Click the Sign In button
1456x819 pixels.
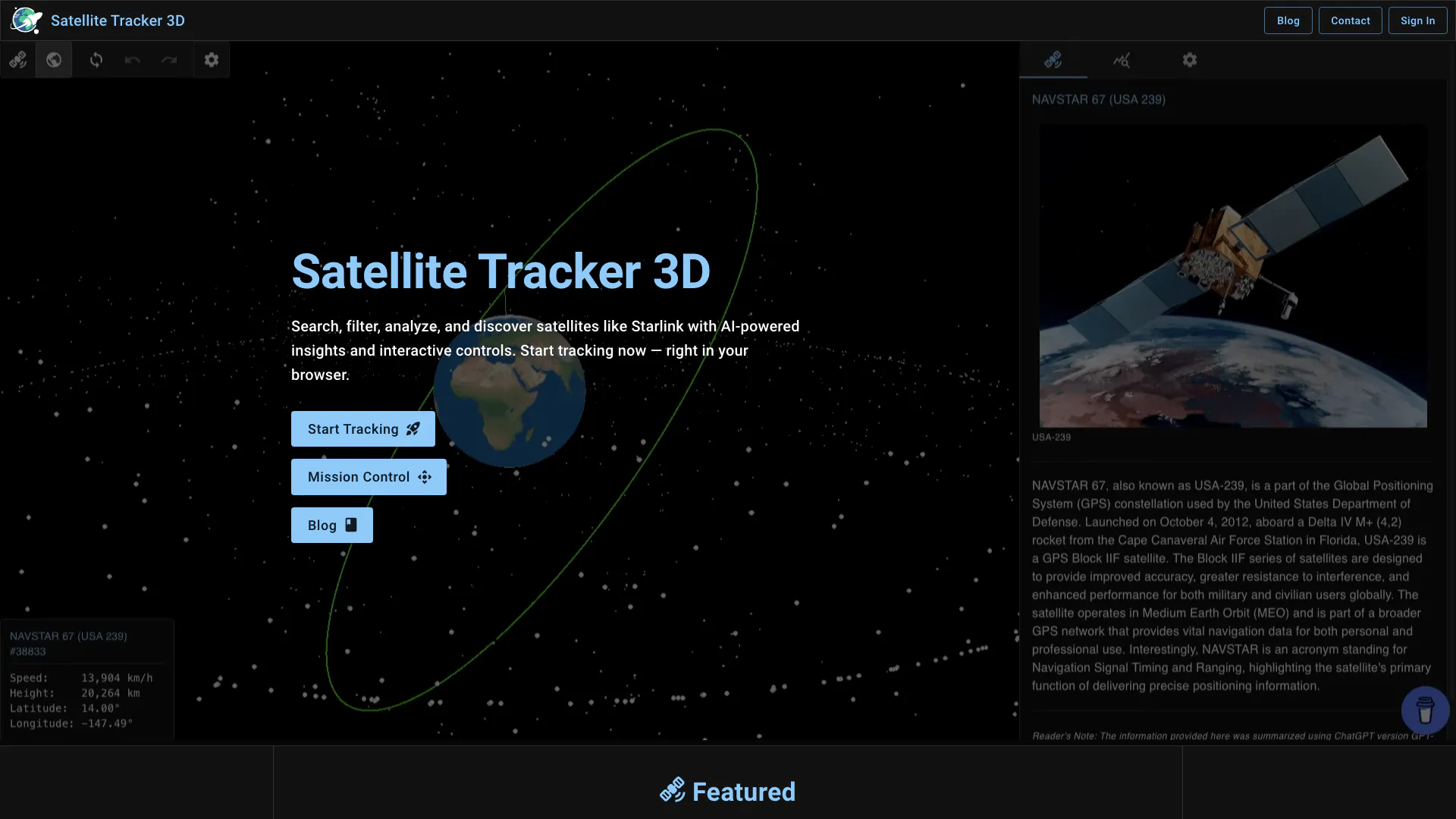pyautogui.click(x=1417, y=20)
